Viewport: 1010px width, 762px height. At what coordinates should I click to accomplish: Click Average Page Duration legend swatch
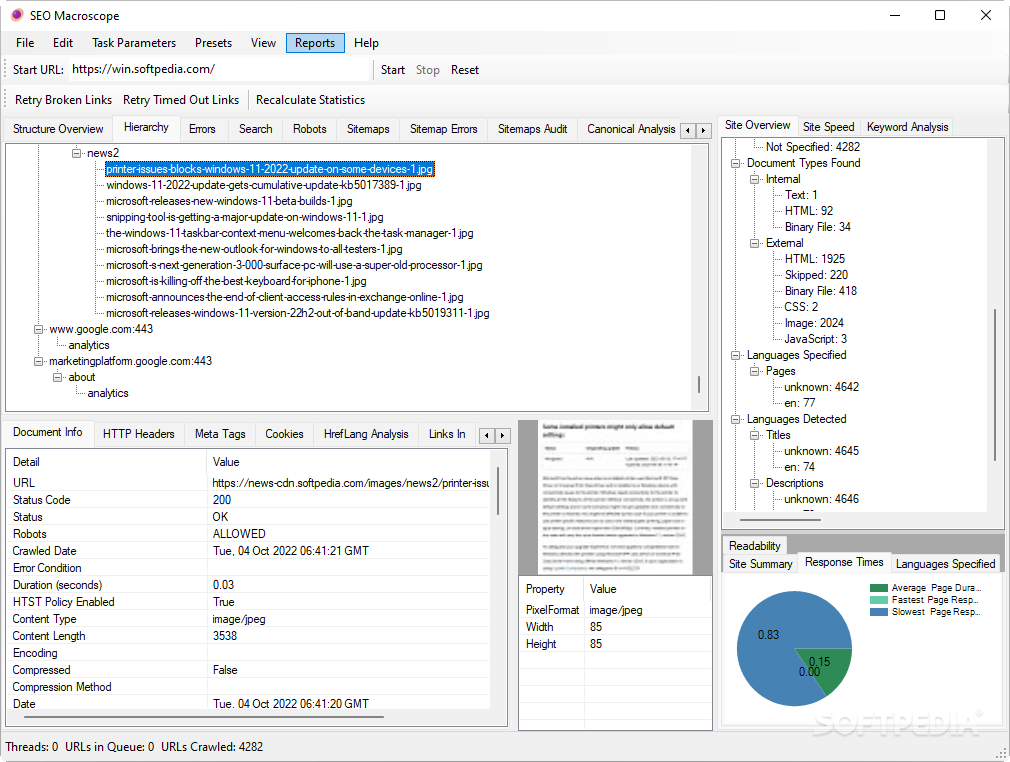pyautogui.click(x=879, y=588)
